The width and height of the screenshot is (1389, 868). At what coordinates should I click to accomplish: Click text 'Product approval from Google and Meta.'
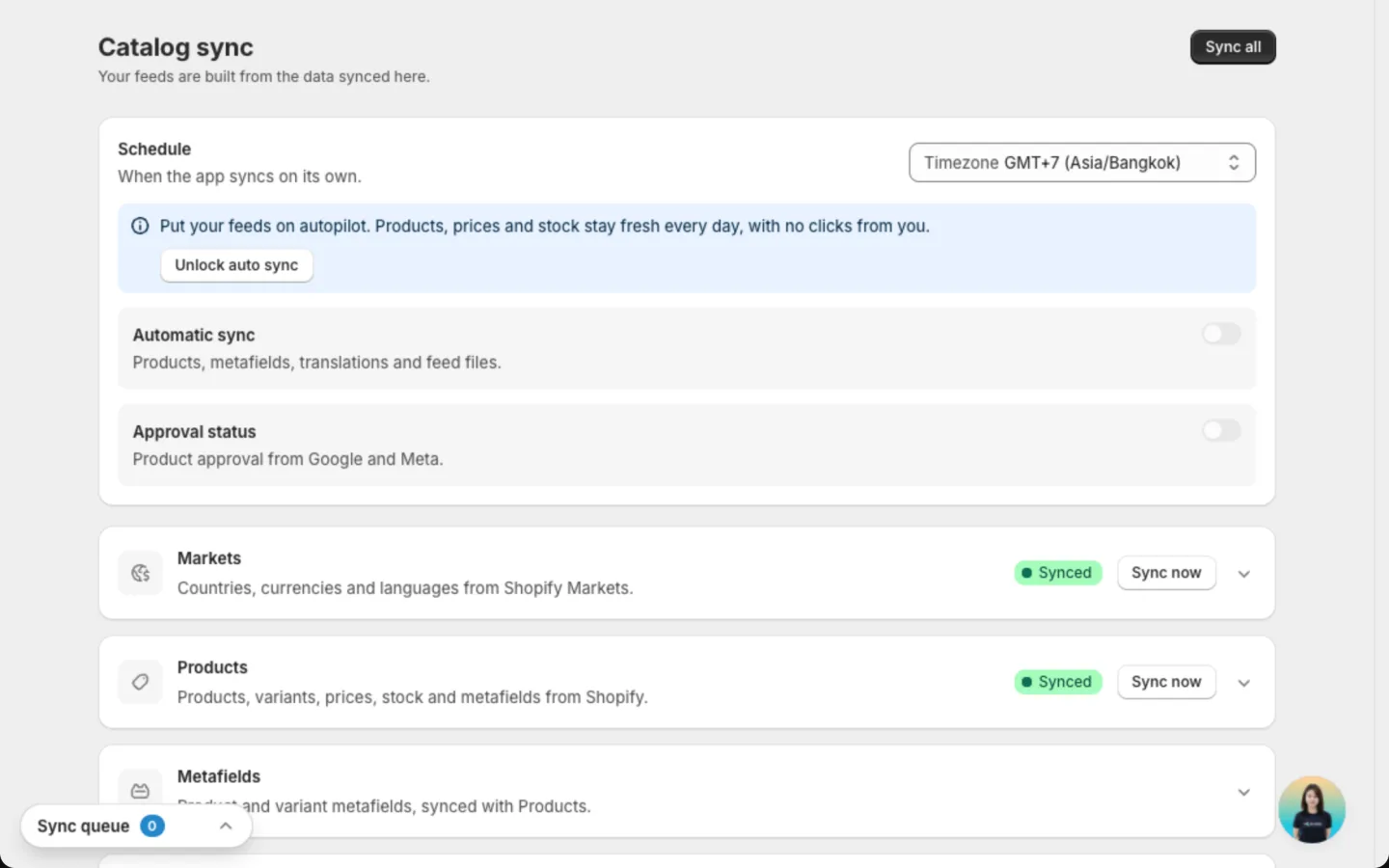[287, 459]
